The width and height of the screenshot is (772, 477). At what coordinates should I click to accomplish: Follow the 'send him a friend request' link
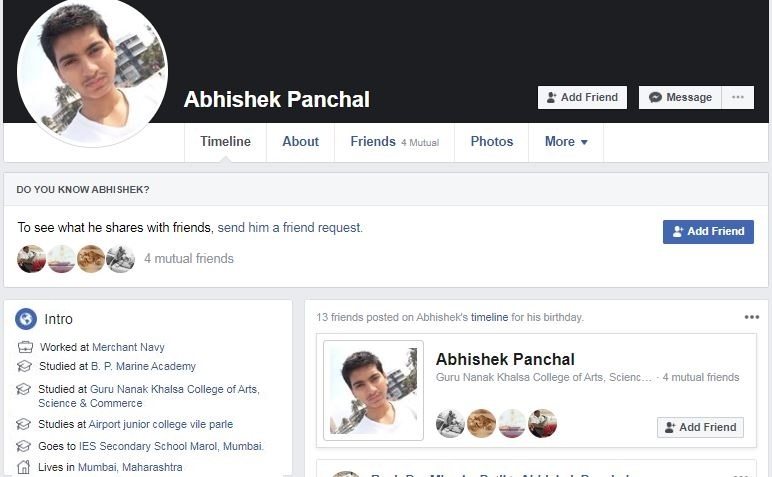[290, 227]
